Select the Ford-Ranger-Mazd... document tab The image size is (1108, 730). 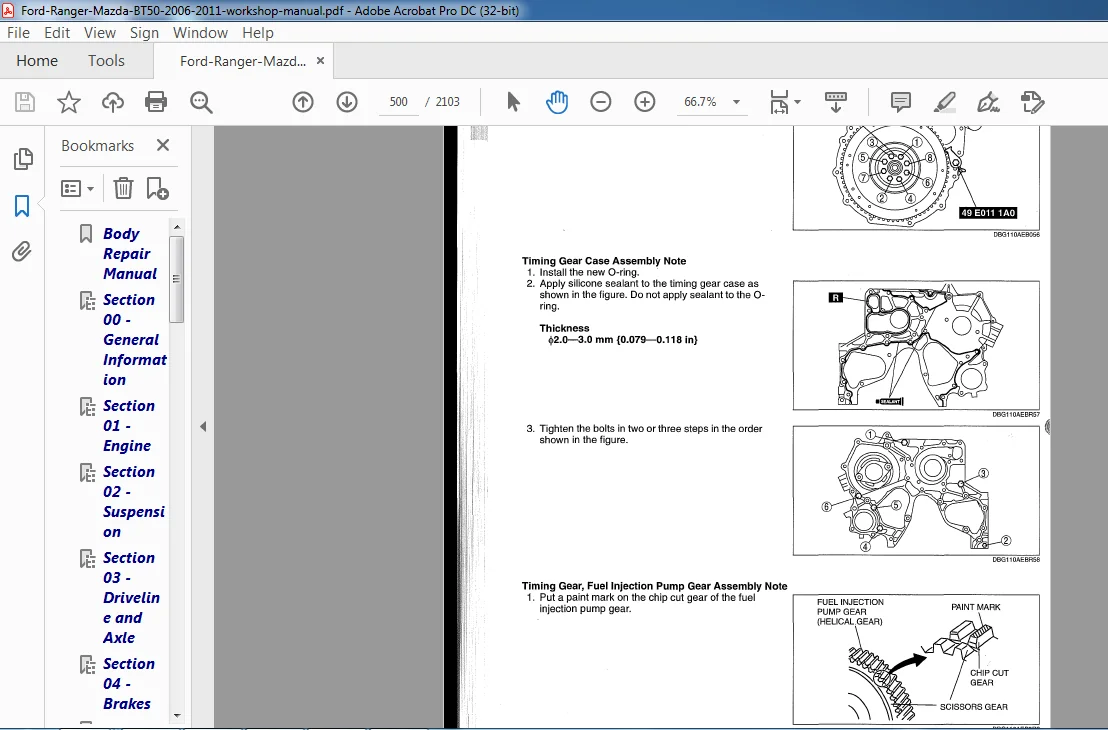[242, 61]
